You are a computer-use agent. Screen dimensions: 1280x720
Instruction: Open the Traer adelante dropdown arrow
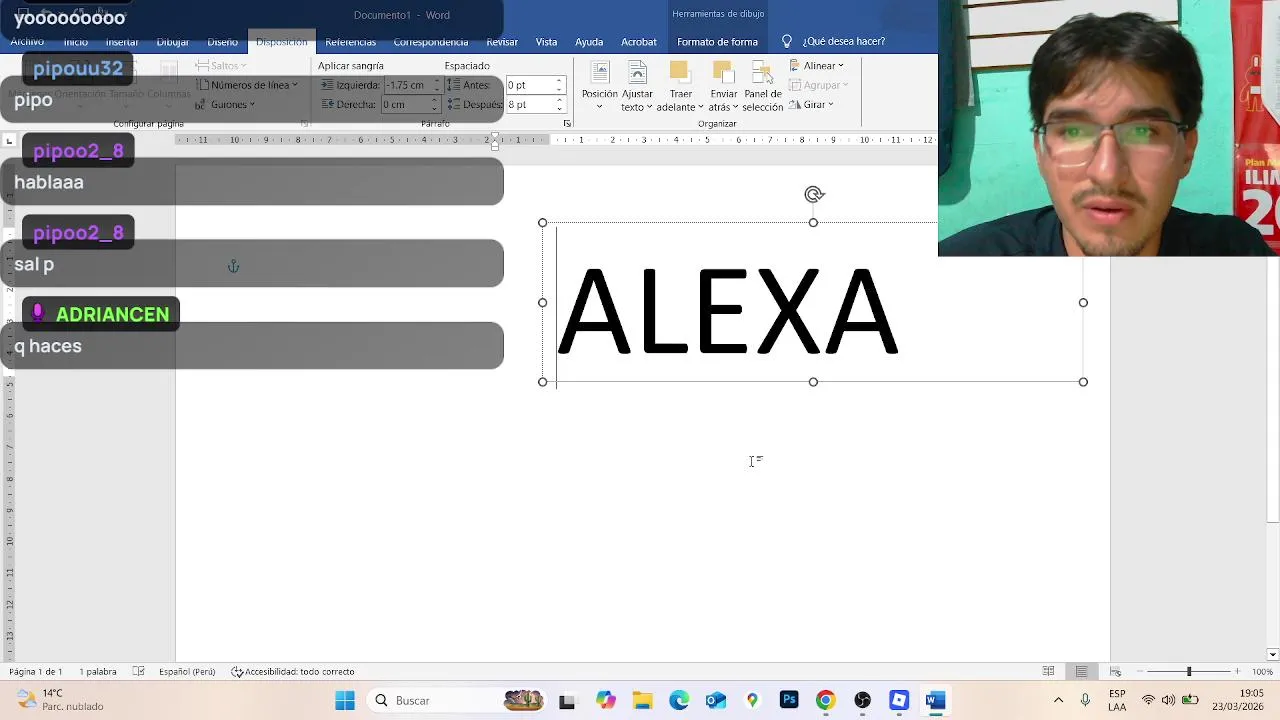(x=702, y=108)
